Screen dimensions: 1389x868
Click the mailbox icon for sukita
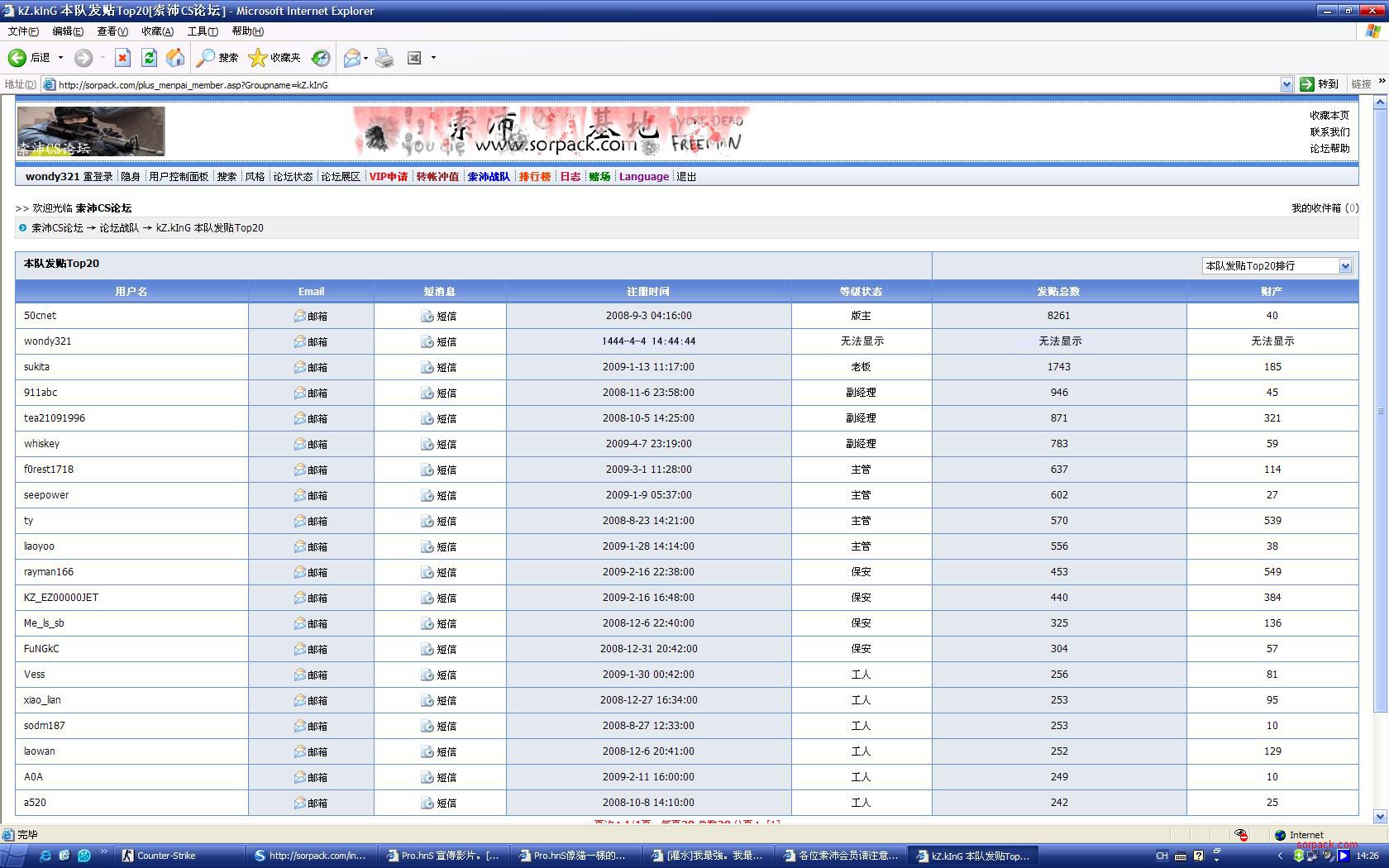(300, 367)
